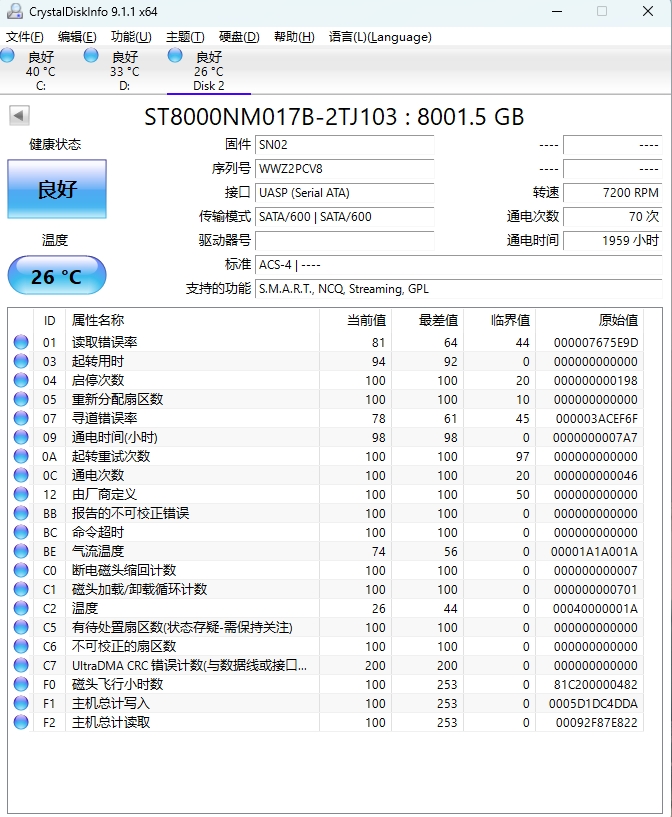Click status orb of attribute C1 row

tap(21, 589)
